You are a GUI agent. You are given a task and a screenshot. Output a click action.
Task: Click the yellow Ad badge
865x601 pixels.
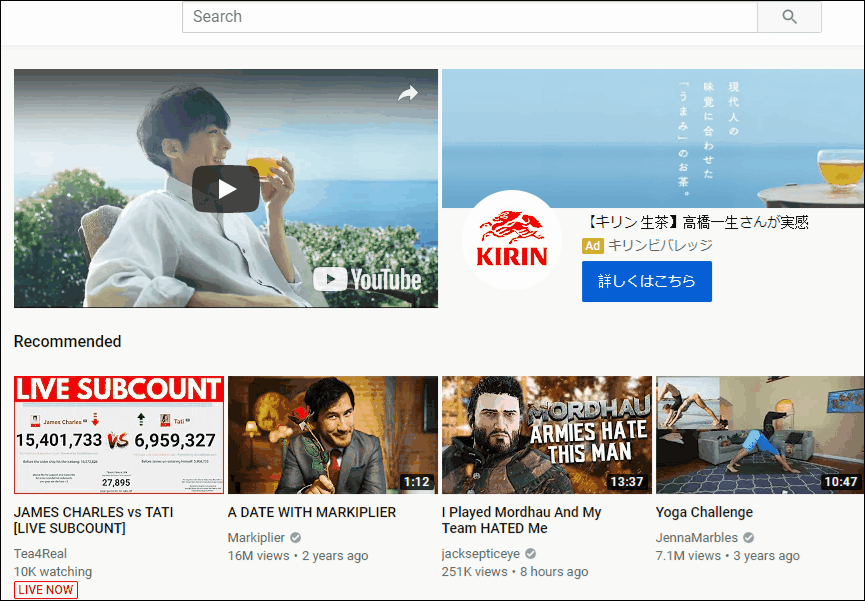click(x=592, y=246)
